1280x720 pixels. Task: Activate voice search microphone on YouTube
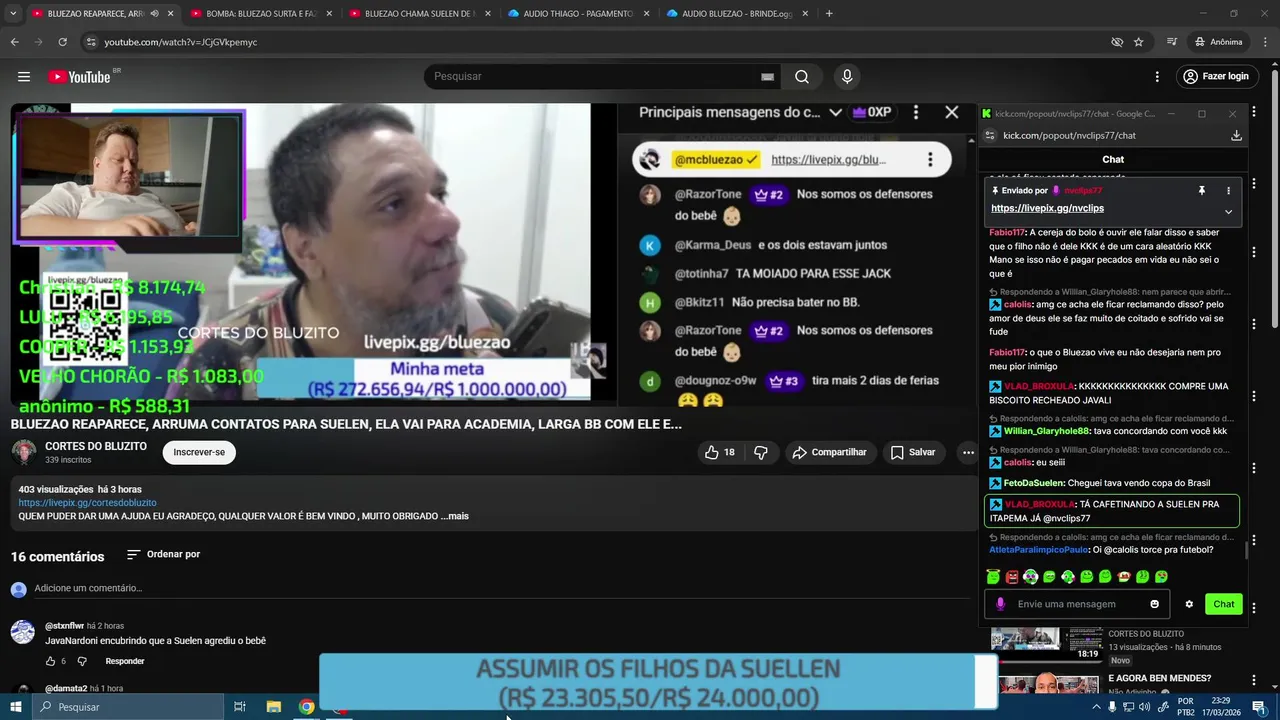[x=847, y=77]
